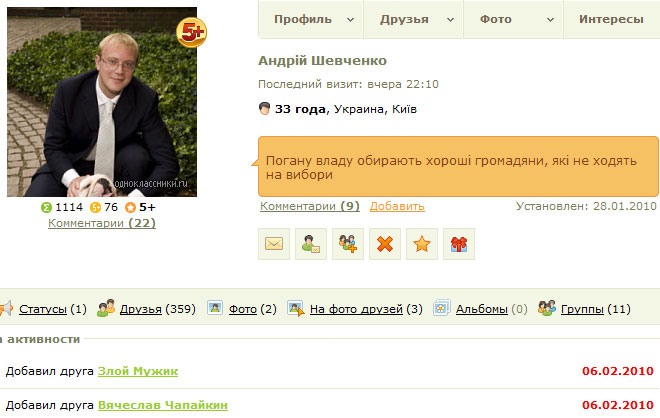Click the red gift box icon
This screenshot has height=418, width=660.
click(x=459, y=244)
